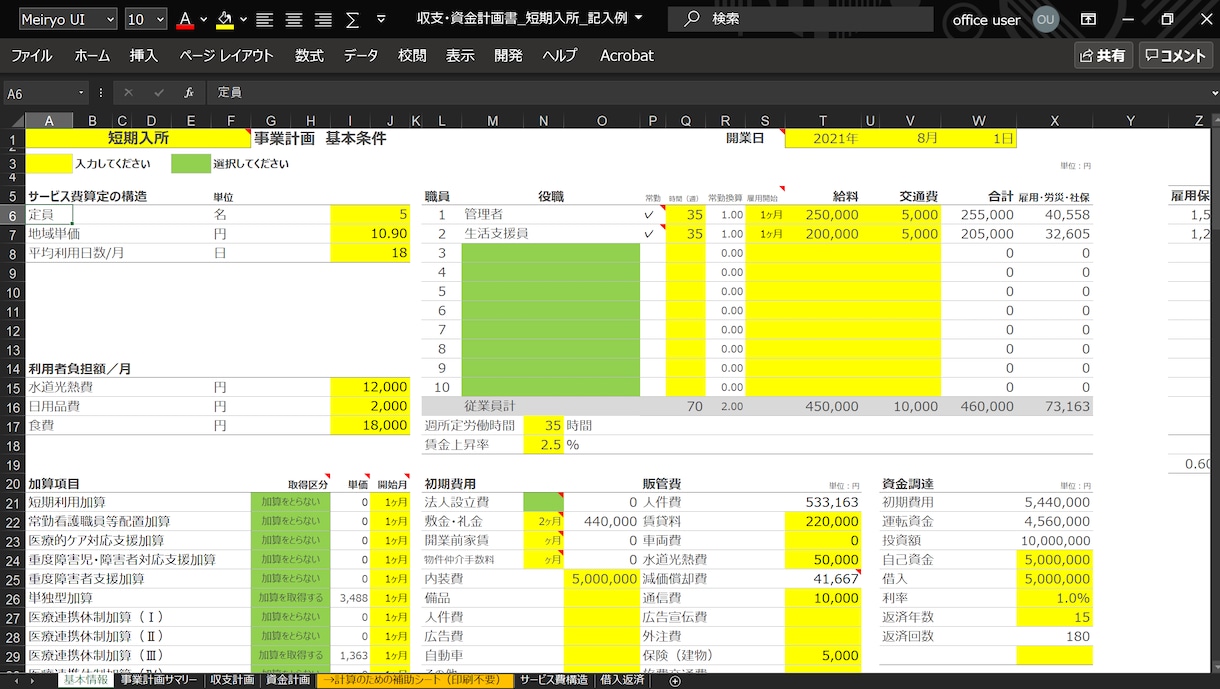The width and height of the screenshot is (1220, 689).
Task: Select the 定員 value cell showing 5
Action: [x=370, y=214]
